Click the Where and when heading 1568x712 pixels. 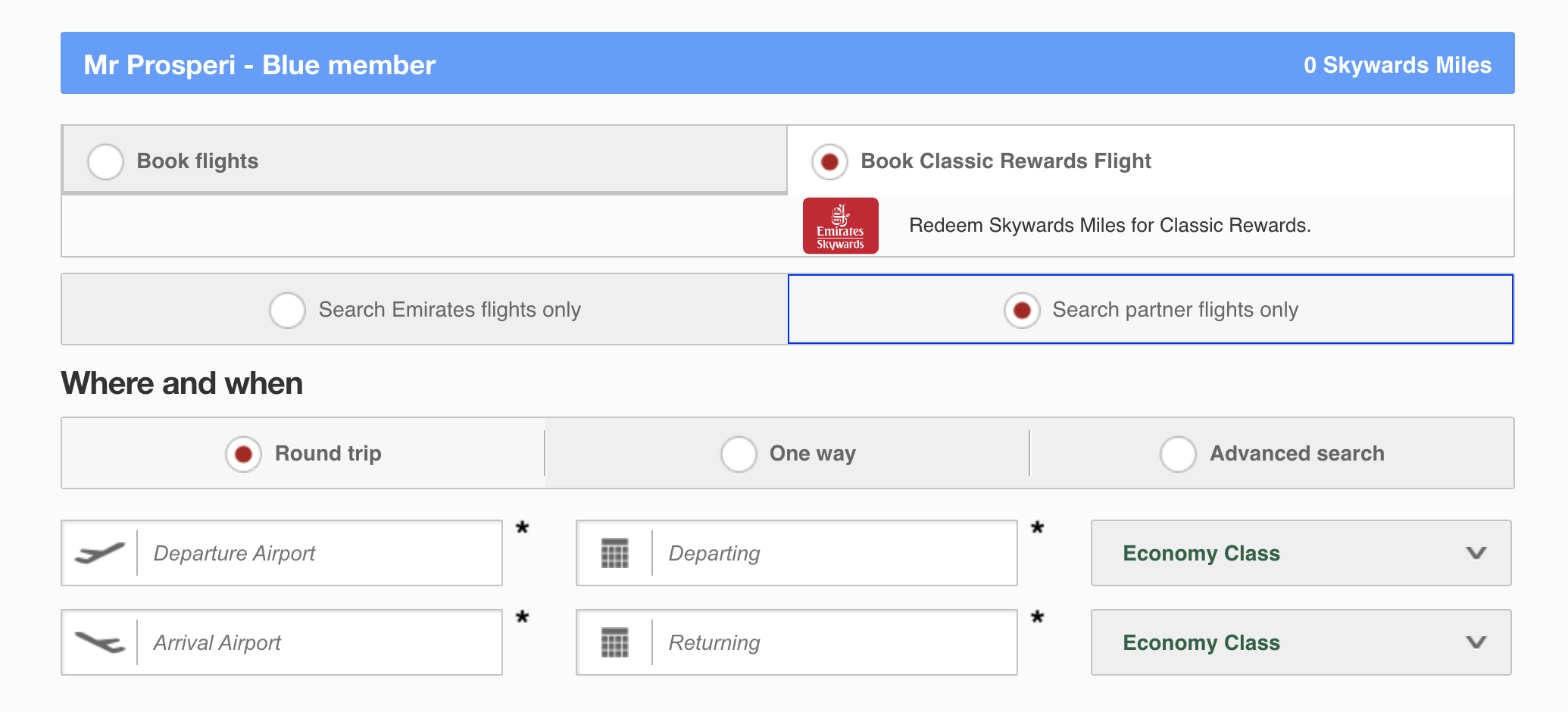182,383
